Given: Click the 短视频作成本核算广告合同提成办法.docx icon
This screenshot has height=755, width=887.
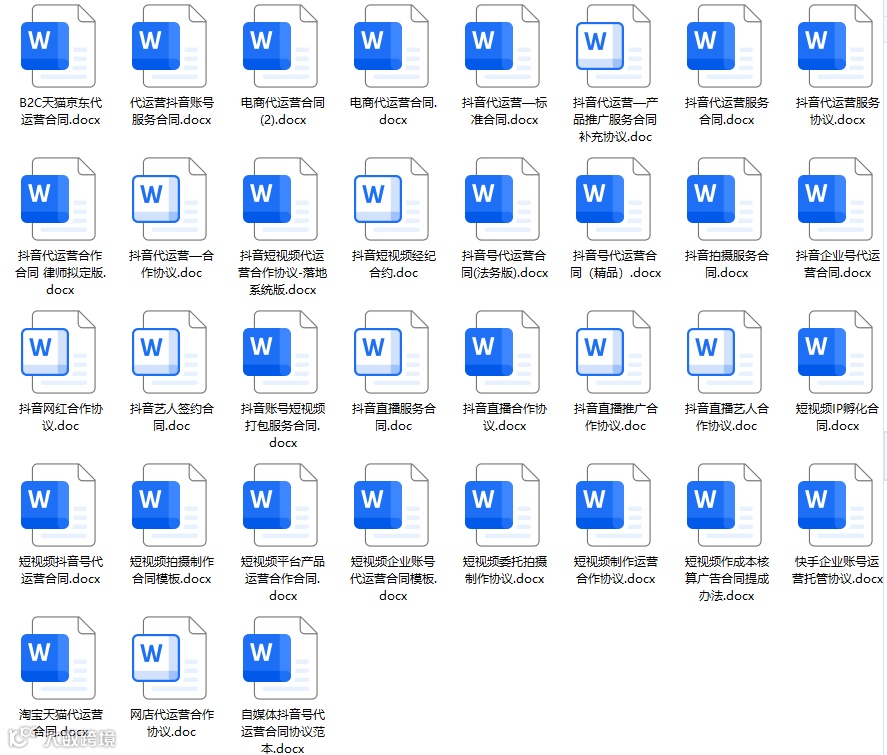Looking at the screenshot, I should pos(724,506).
